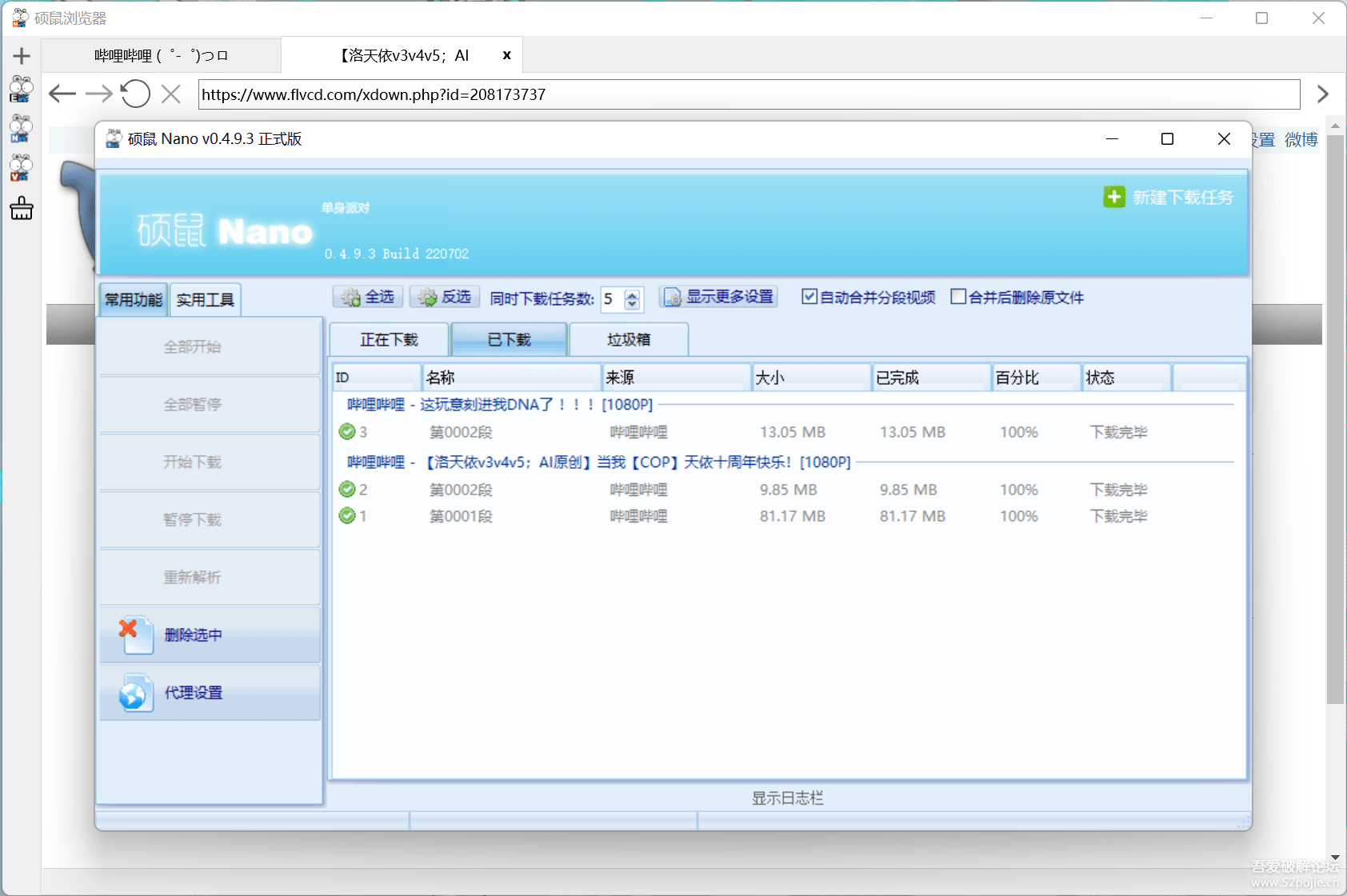Screen dimensions: 1347x896
Task: Select the 13.05 MB 第0002段 row name
Action: pos(461,432)
